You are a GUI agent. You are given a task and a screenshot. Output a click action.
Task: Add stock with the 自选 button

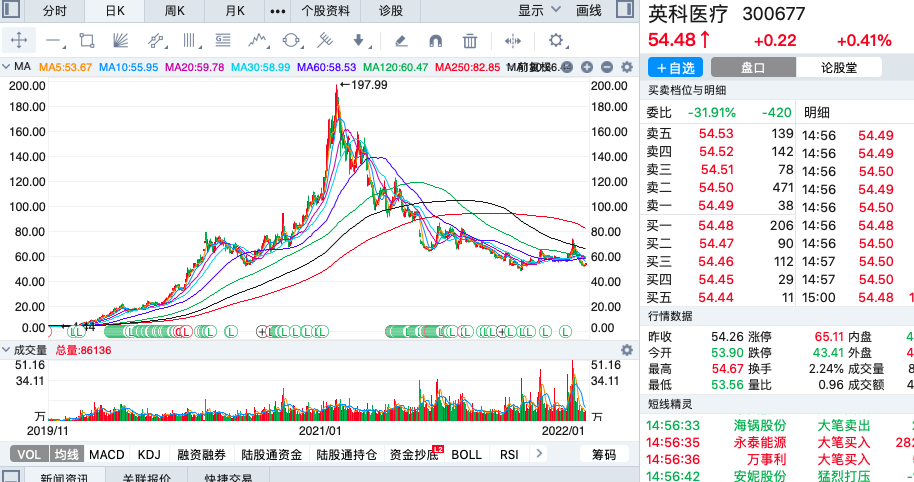tap(676, 67)
